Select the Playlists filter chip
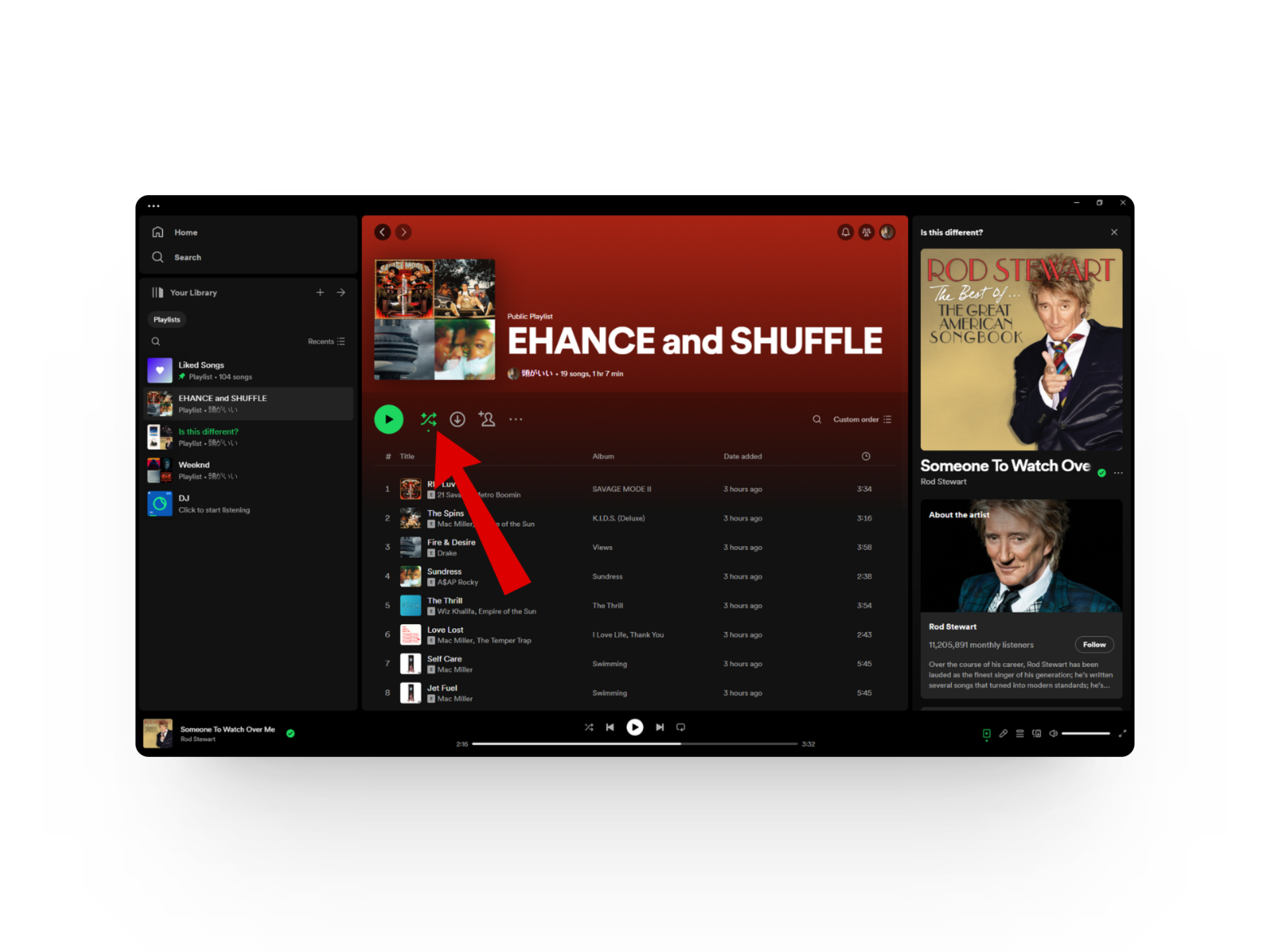The image size is (1270, 952). [x=167, y=319]
